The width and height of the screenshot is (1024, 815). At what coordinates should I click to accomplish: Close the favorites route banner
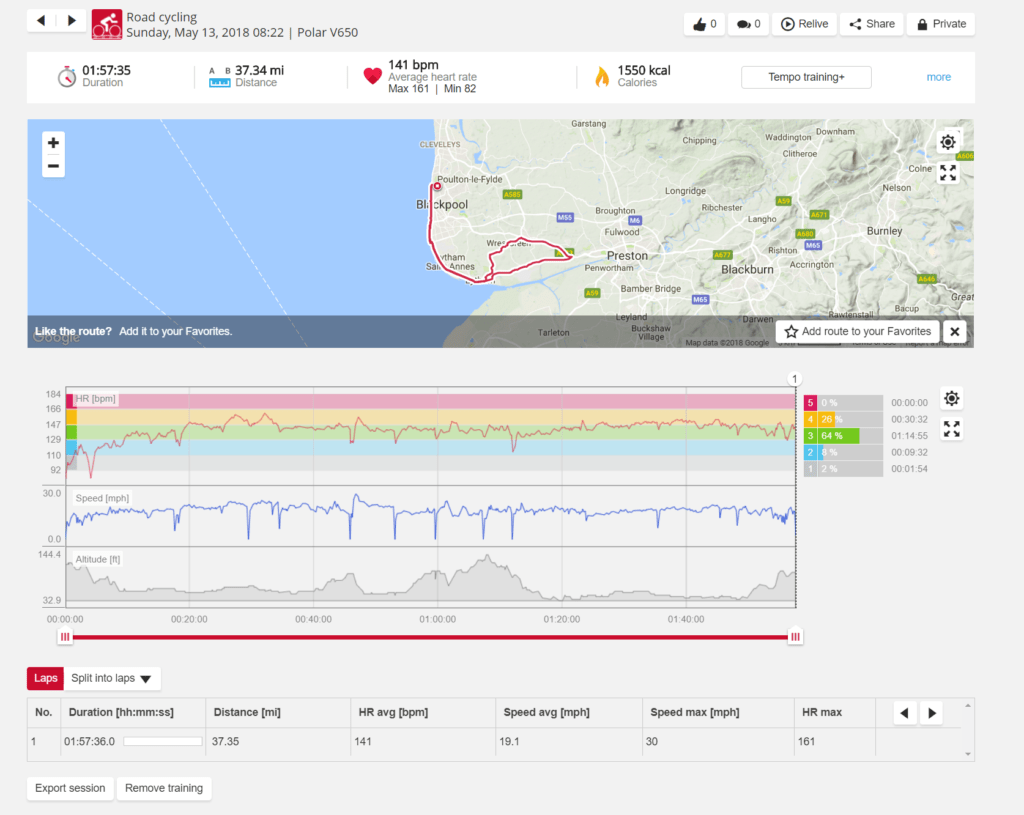[x=954, y=332]
